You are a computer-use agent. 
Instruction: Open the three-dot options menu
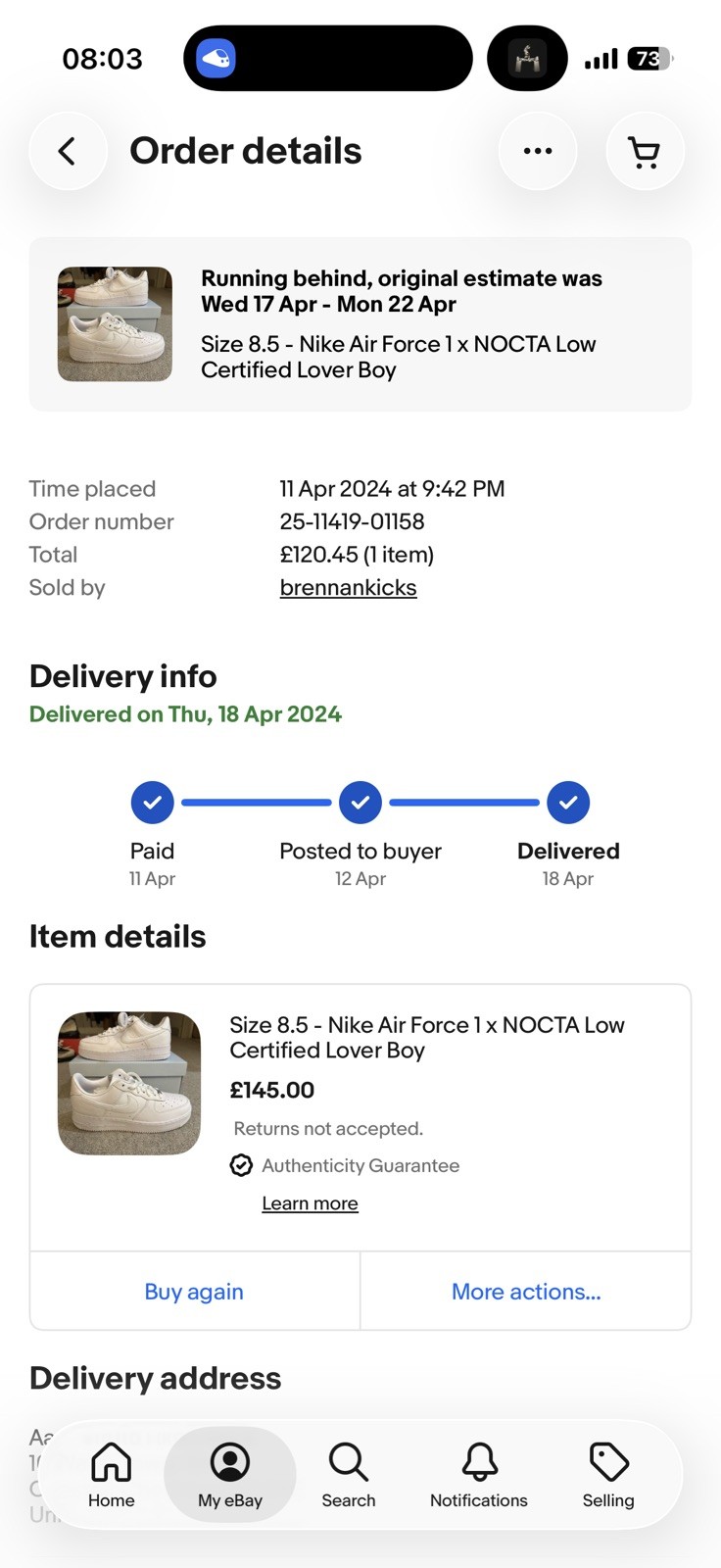click(x=538, y=151)
